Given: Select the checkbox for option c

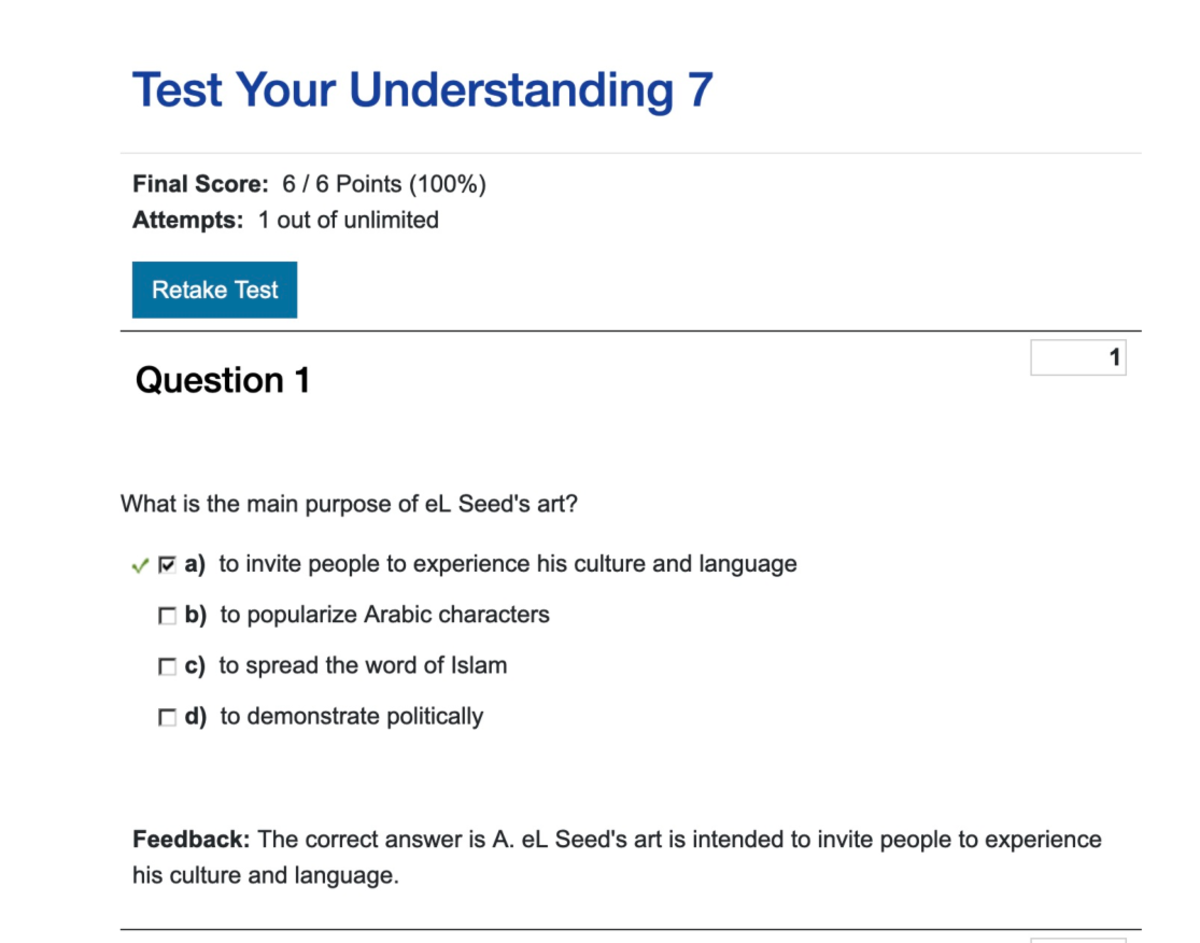Looking at the screenshot, I should (167, 666).
